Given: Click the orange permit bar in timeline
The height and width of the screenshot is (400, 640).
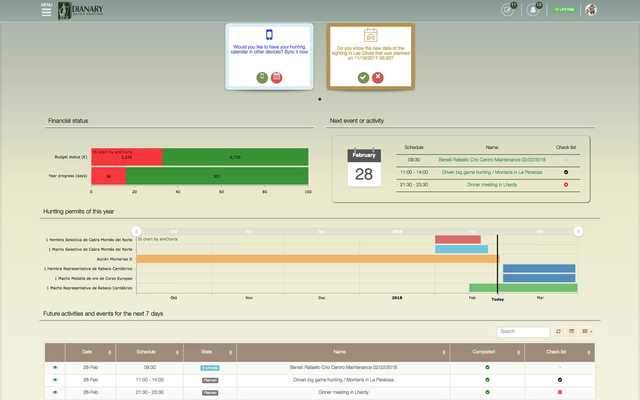Looking at the screenshot, I should point(317,259).
